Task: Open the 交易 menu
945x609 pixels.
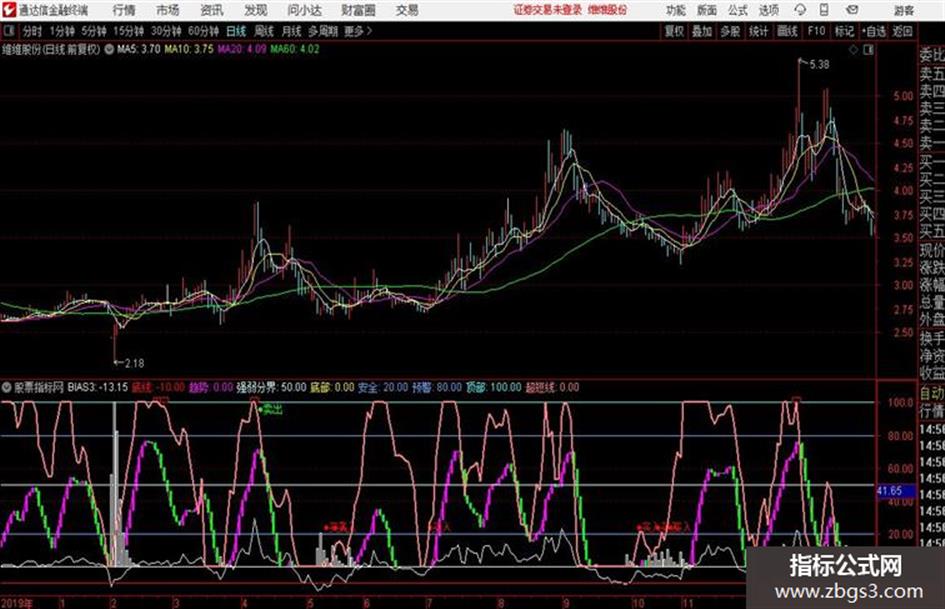Action: [407, 10]
